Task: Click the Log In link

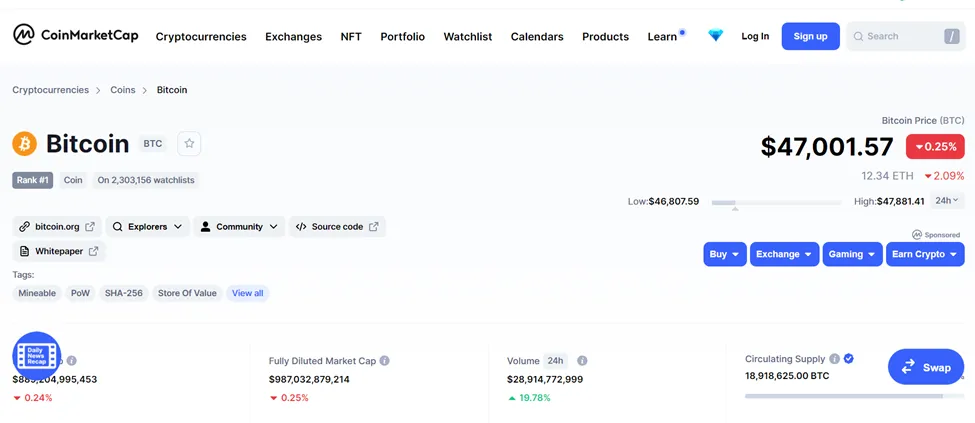Action: coord(755,36)
